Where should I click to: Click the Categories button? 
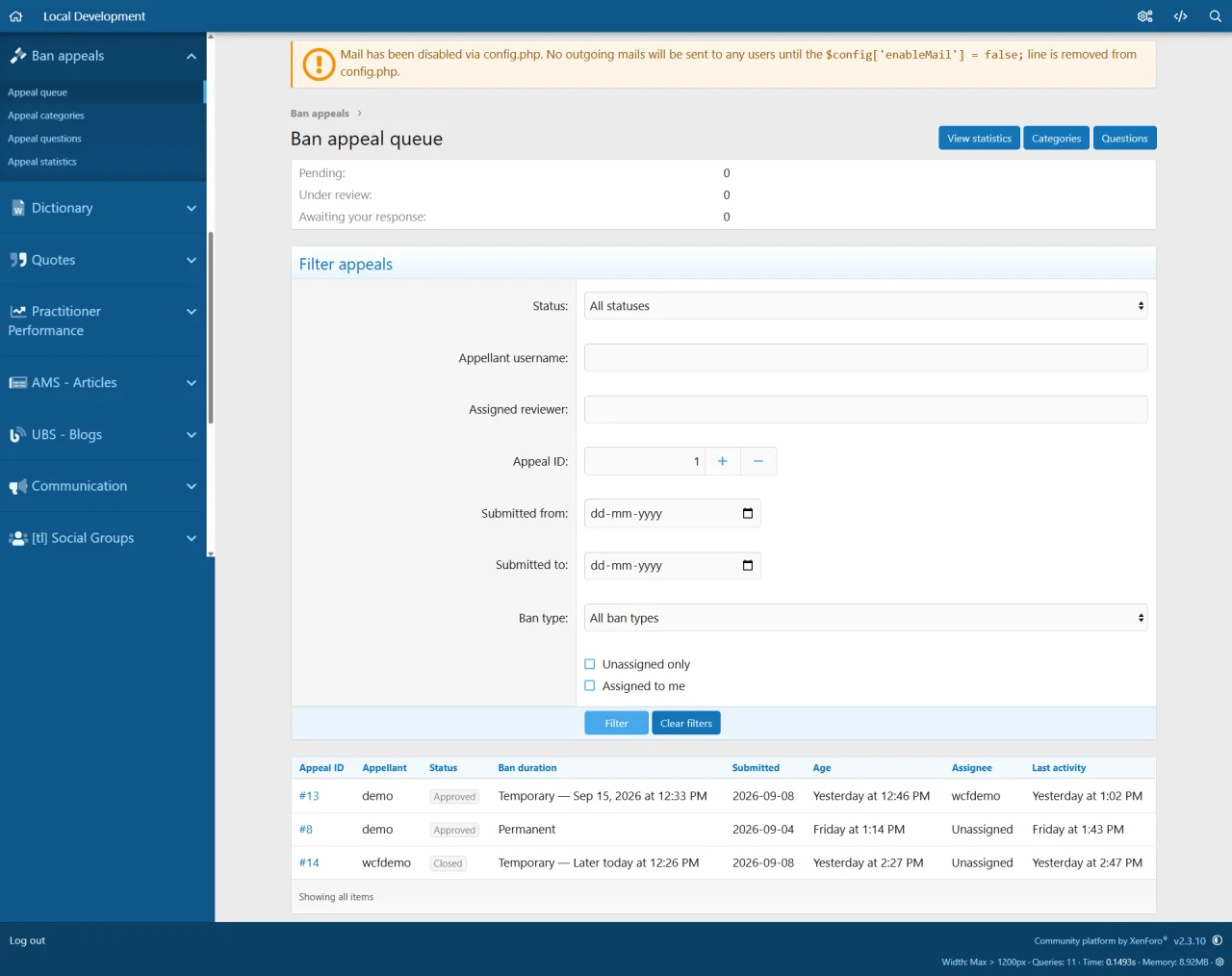pos(1057,139)
